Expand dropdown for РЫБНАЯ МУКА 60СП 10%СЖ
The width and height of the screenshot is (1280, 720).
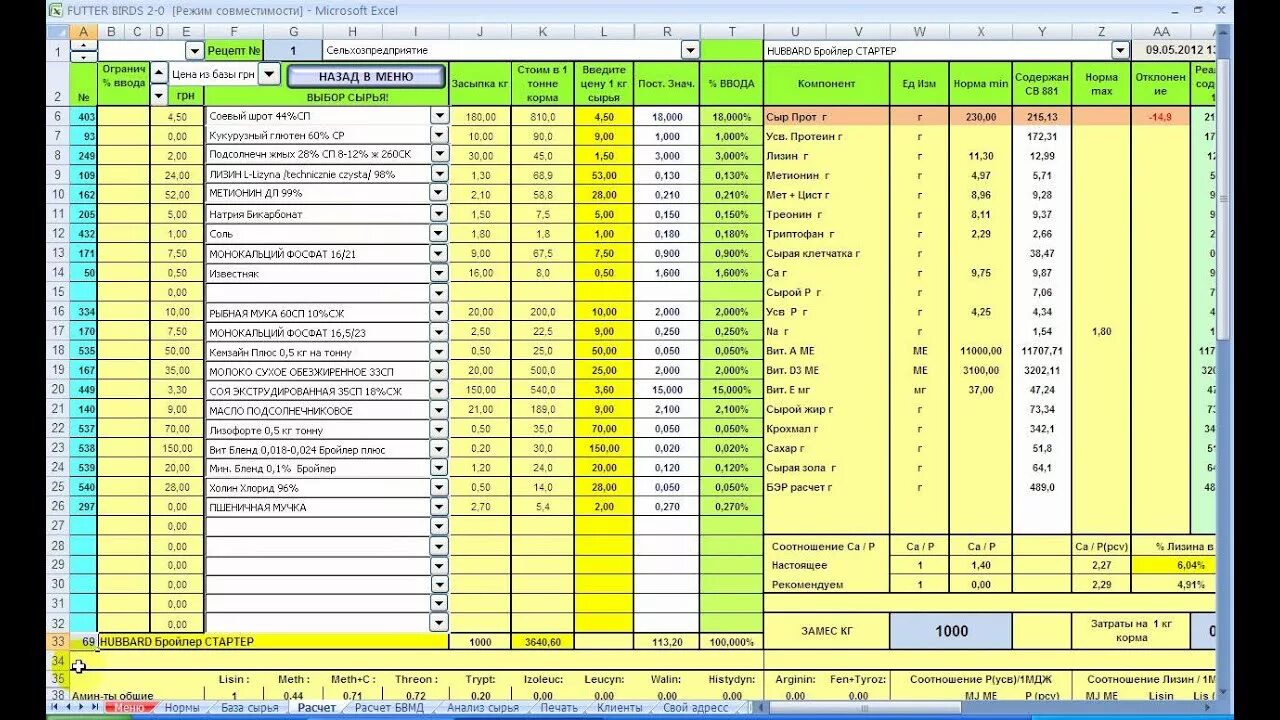click(x=438, y=312)
